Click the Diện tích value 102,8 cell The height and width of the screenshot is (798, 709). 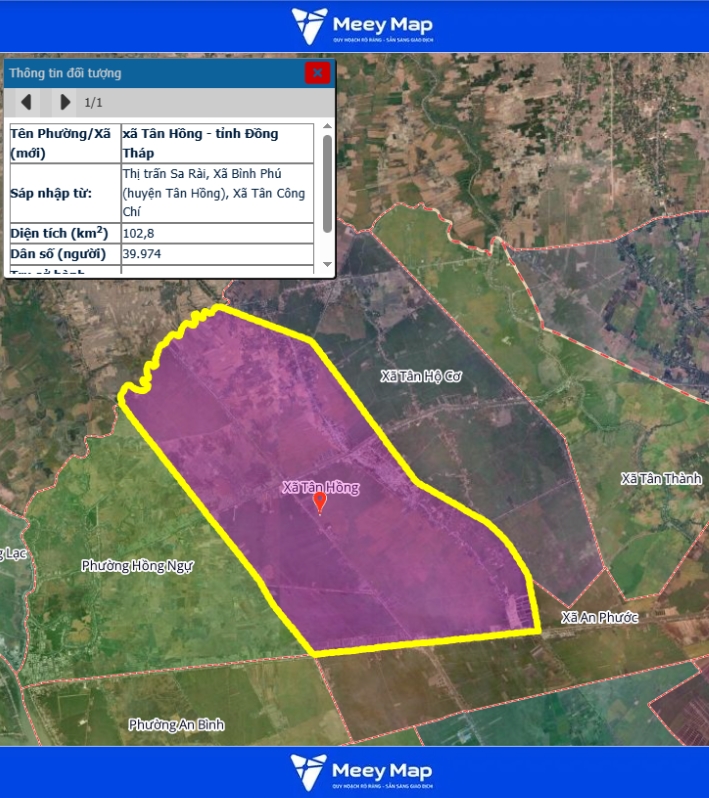(216, 233)
